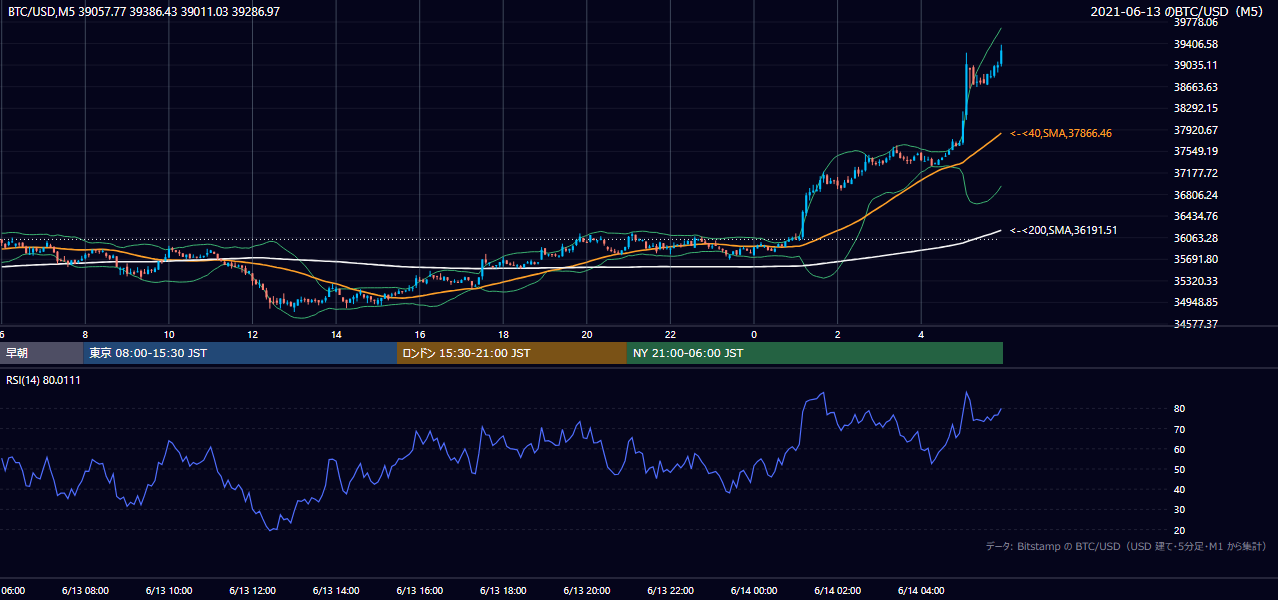Click hour 16 on price chart time axis
This screenshot has height=600, width=1278.
point(419,334)
